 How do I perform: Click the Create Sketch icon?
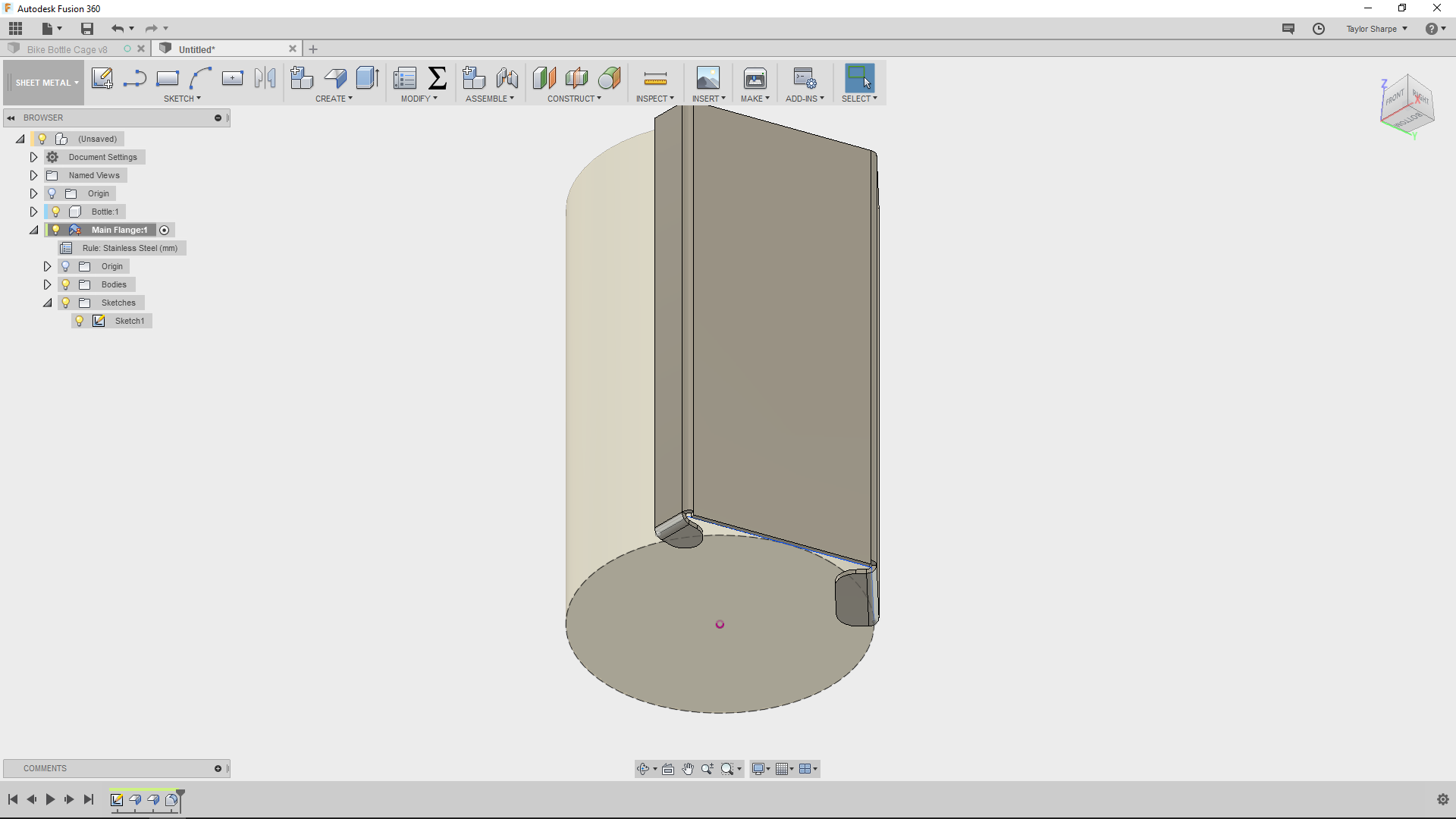pyautogui.click(x=102, y=78)
